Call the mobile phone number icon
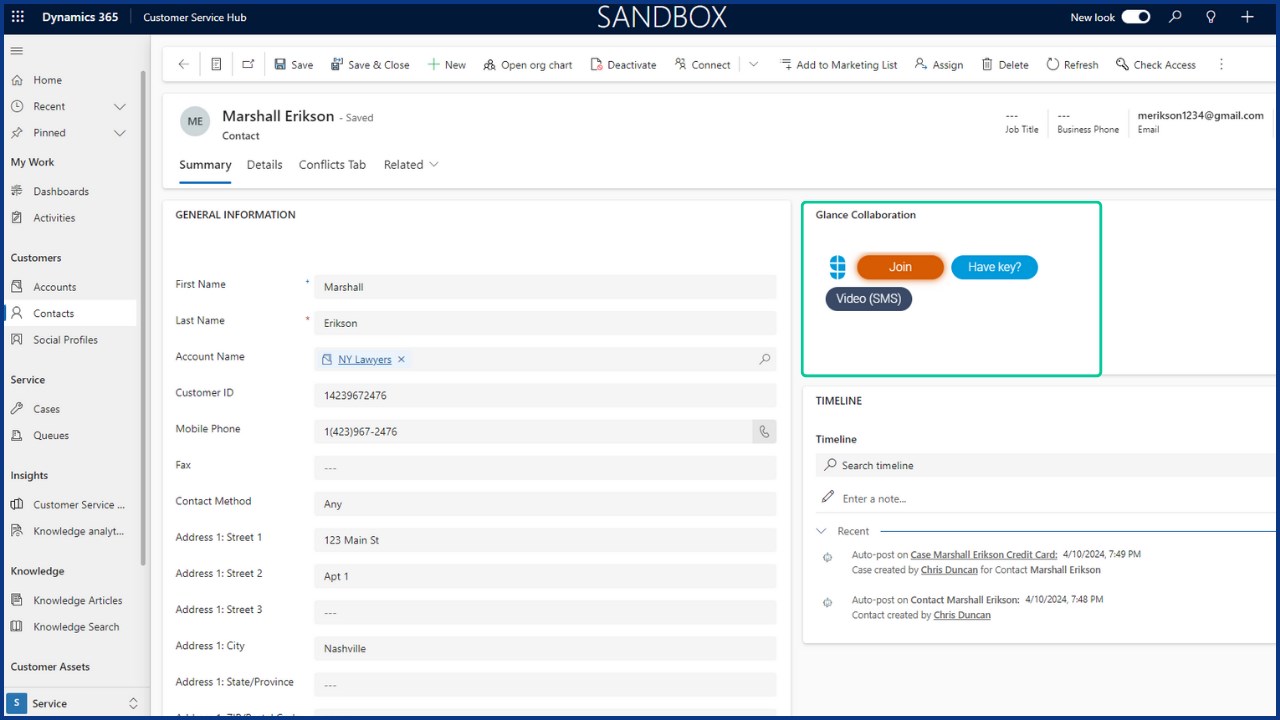Viewport: 1280px width, 720px height. coord(764,431)
